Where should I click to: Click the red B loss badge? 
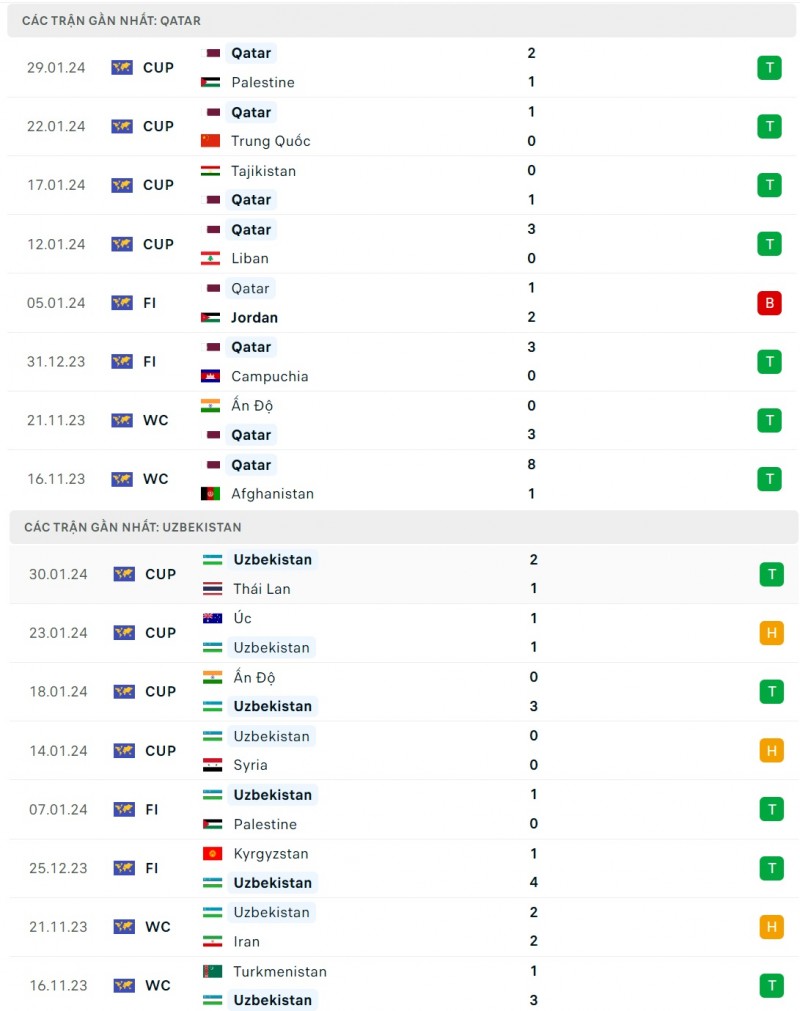(769, 303)
